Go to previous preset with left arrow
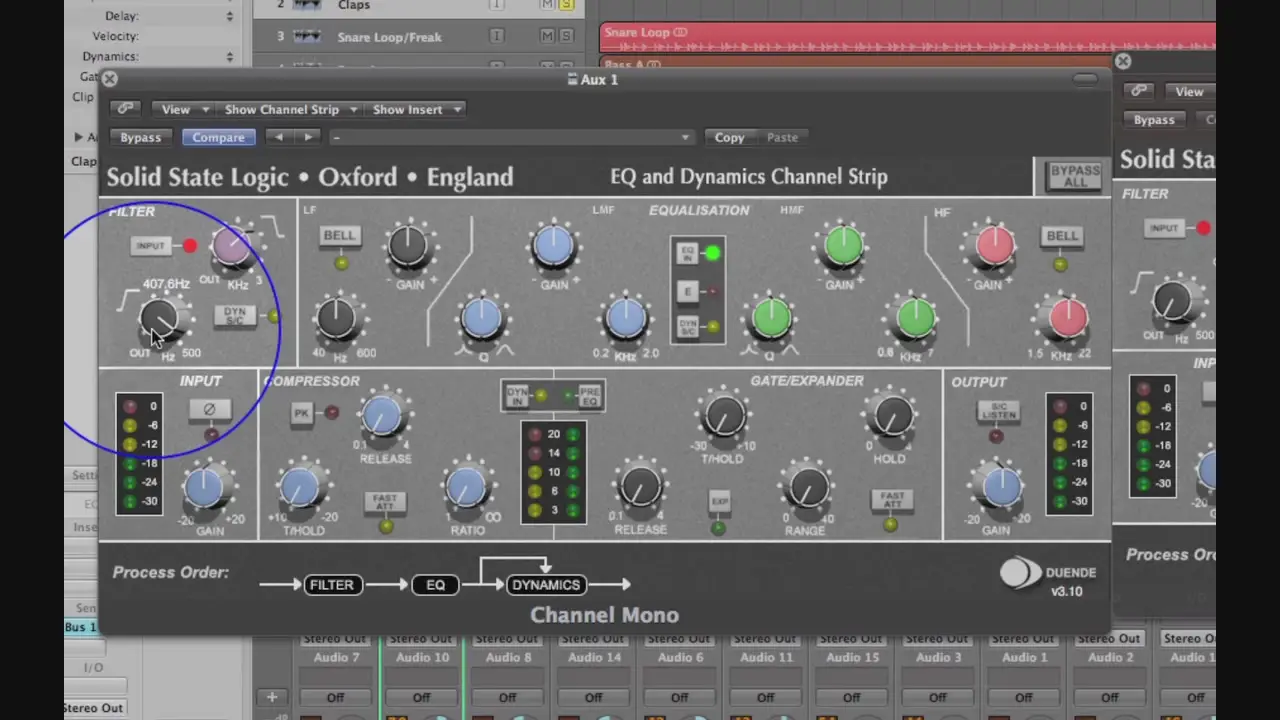This screenshot has height=720, width=1280. point(279,137)
